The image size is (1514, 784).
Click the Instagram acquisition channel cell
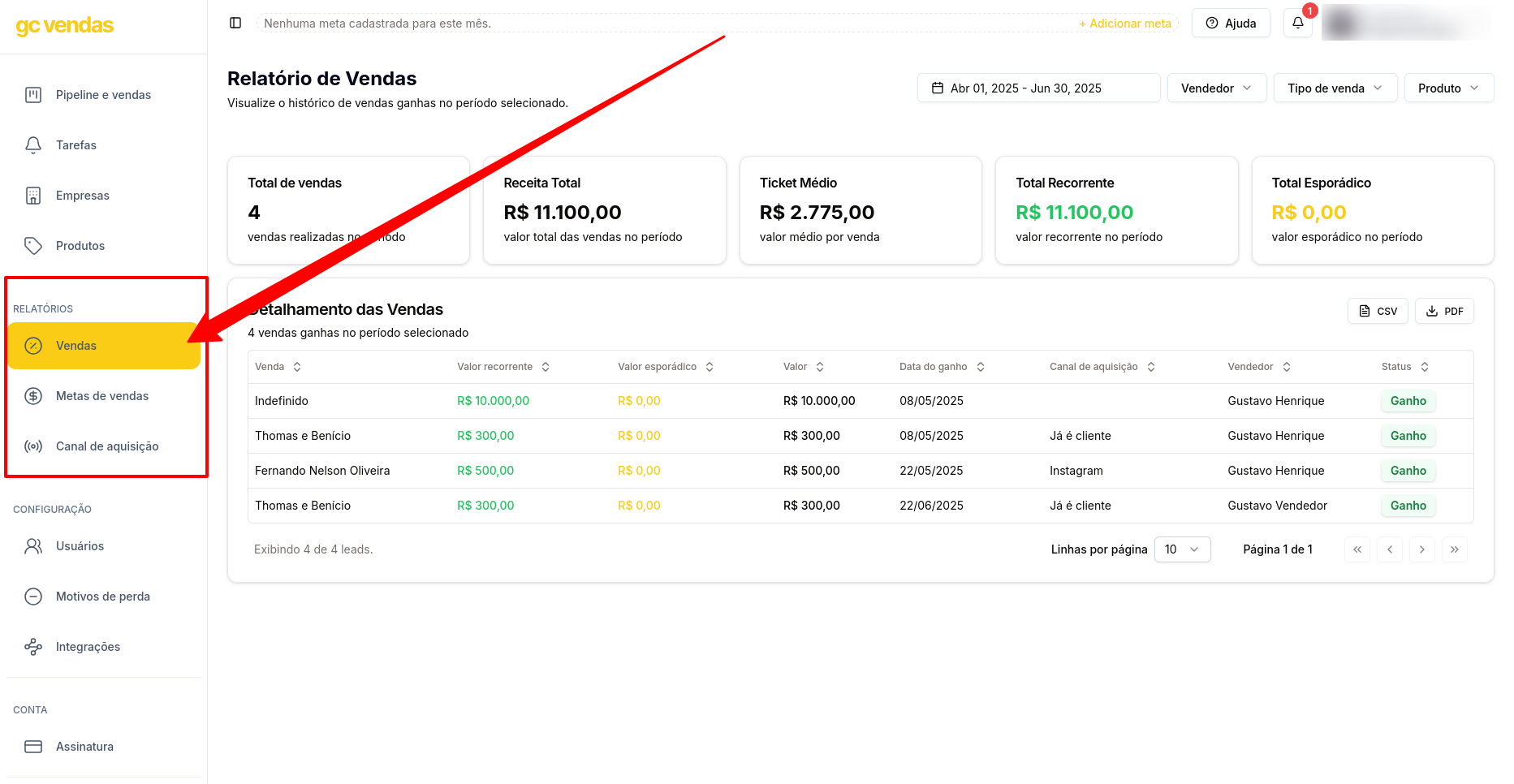(1076, 471)
